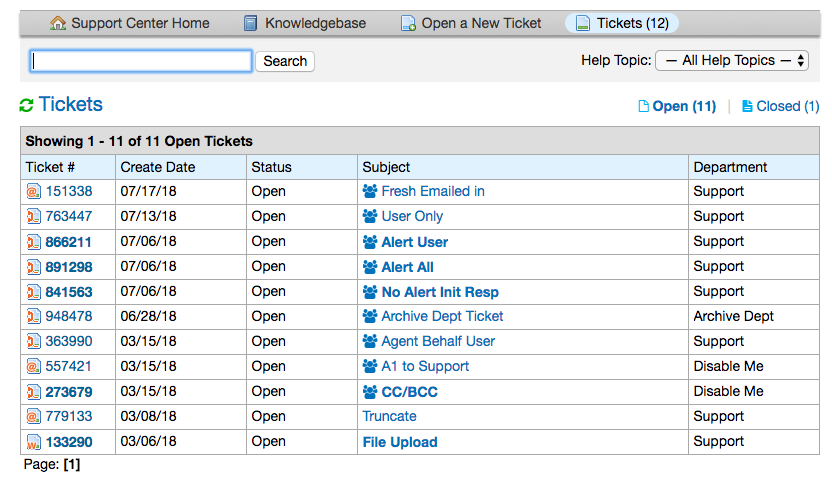Click the source icon for ticket 273679

33,392
